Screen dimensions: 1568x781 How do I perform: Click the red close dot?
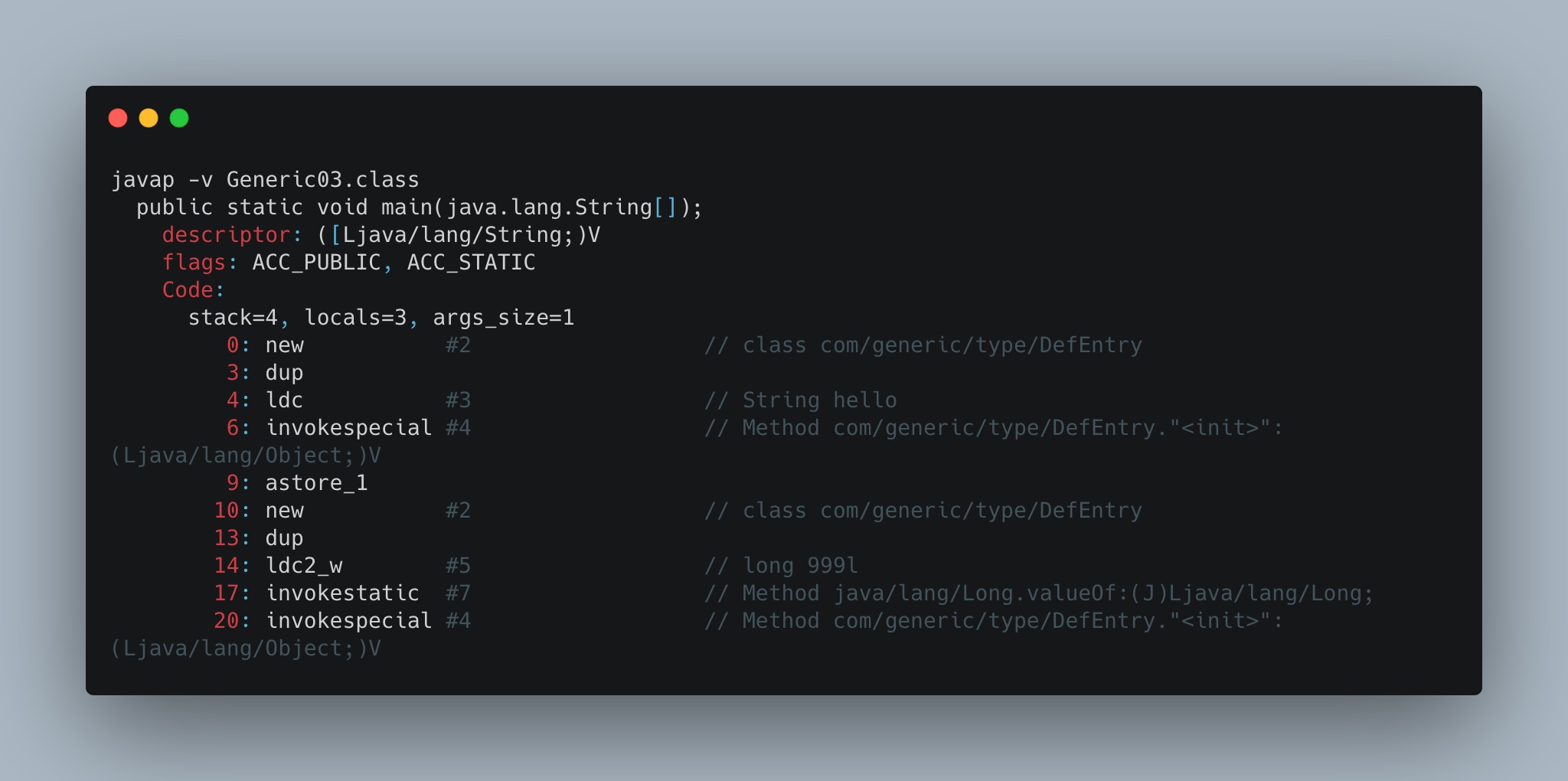click(118, 118)
